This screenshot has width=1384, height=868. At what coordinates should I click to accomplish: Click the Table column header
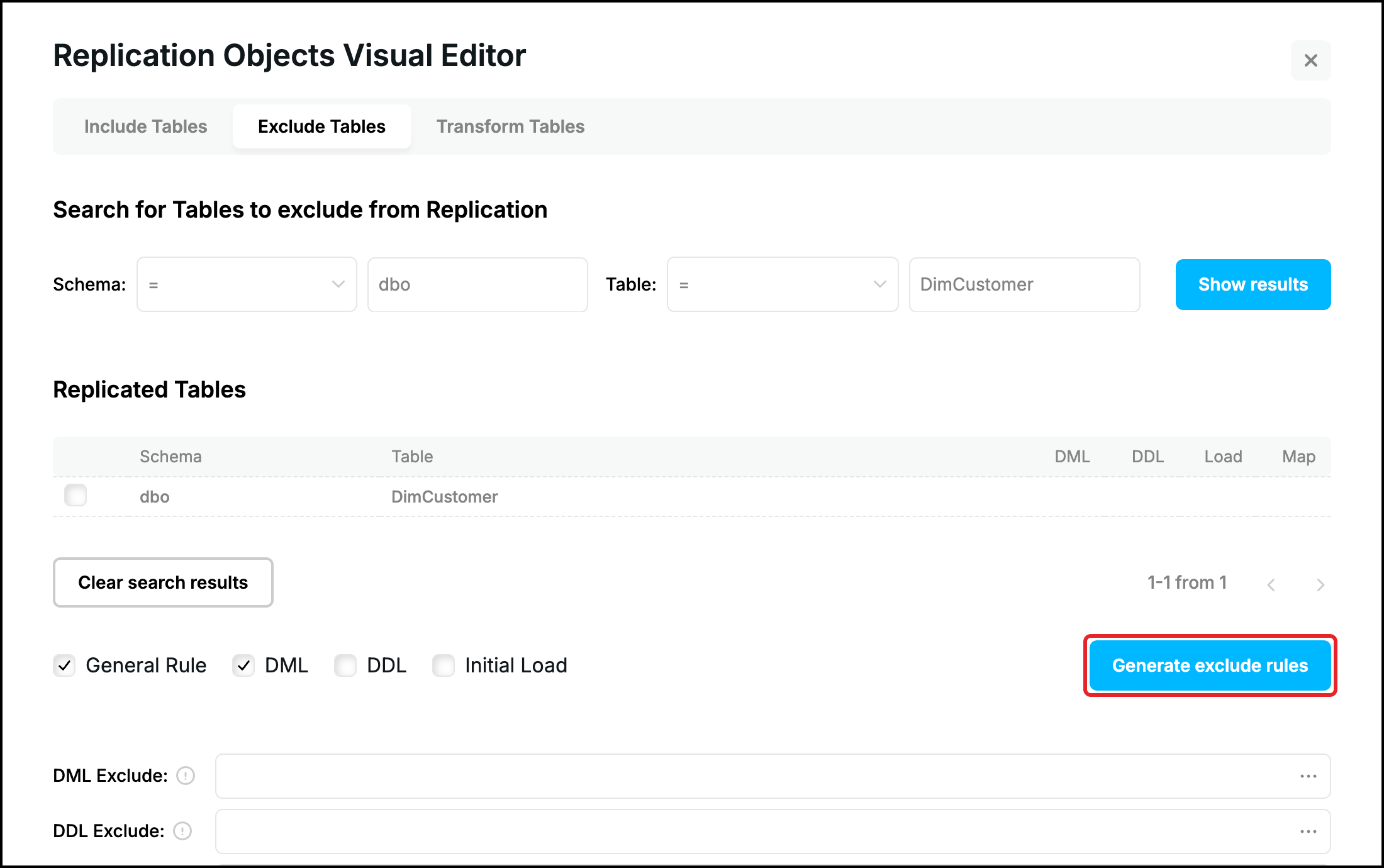(x=412, y=456)
